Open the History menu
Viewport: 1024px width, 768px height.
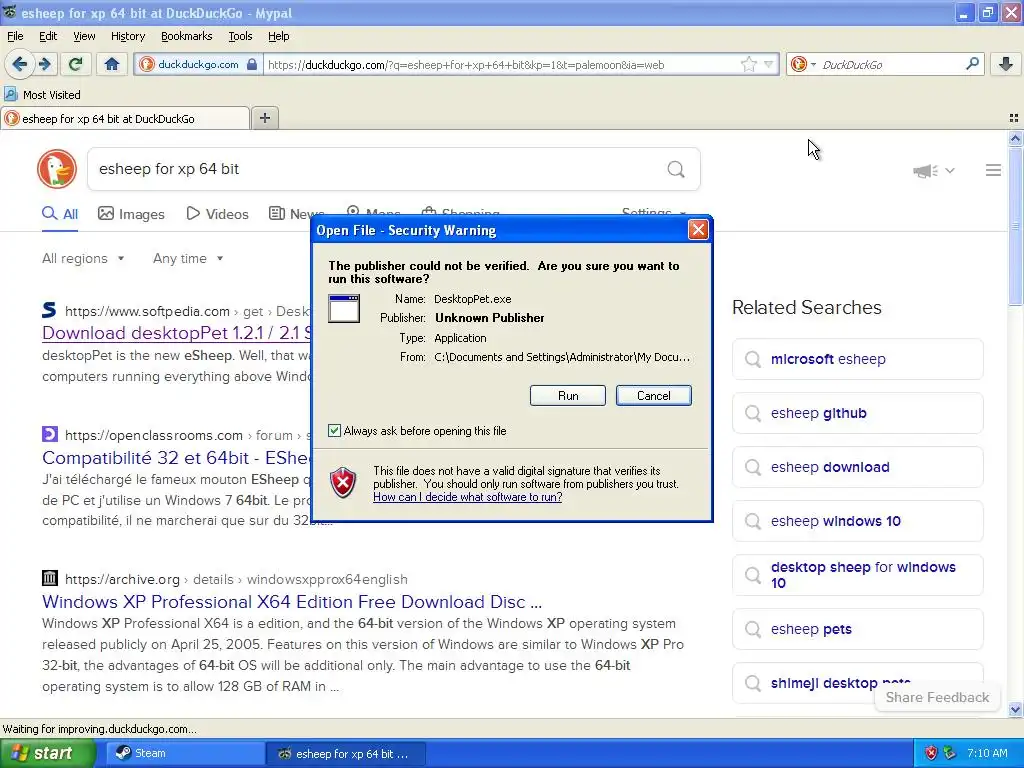coord(127,36)
